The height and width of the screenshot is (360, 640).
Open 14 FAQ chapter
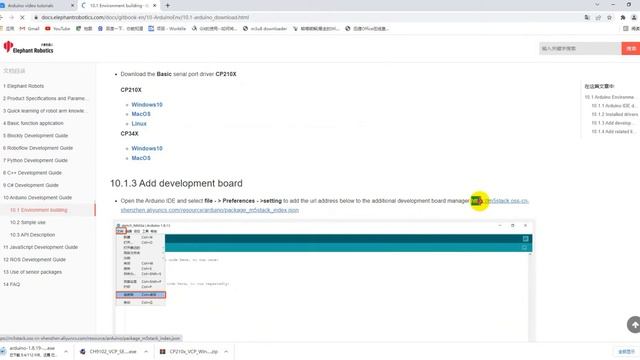click(11, 284)
